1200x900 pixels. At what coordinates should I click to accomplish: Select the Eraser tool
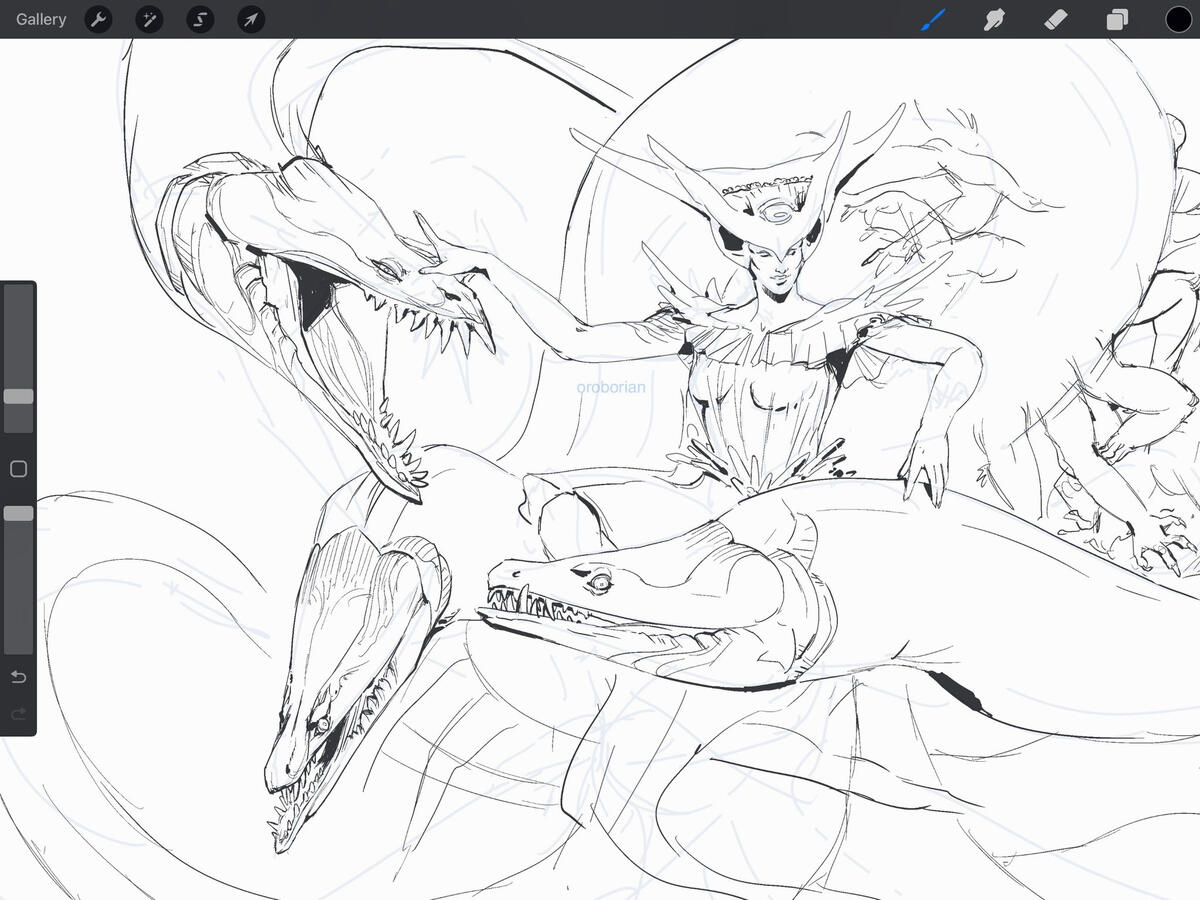tap(1055, 19)
